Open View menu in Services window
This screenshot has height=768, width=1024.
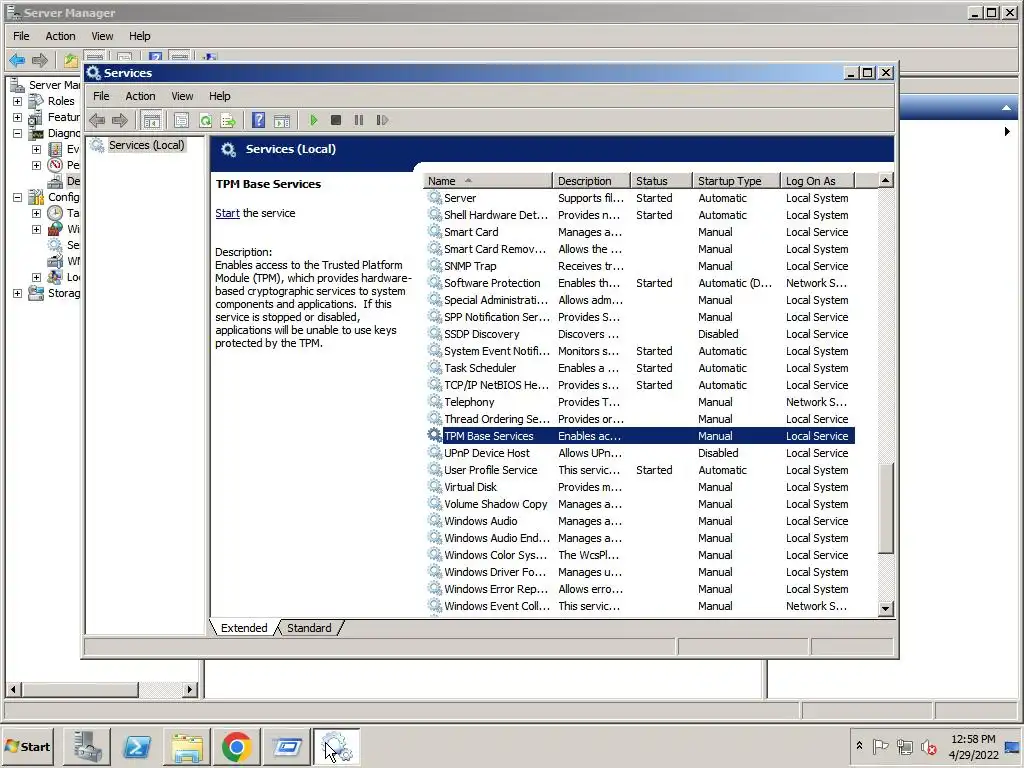[x=182, y=96]
